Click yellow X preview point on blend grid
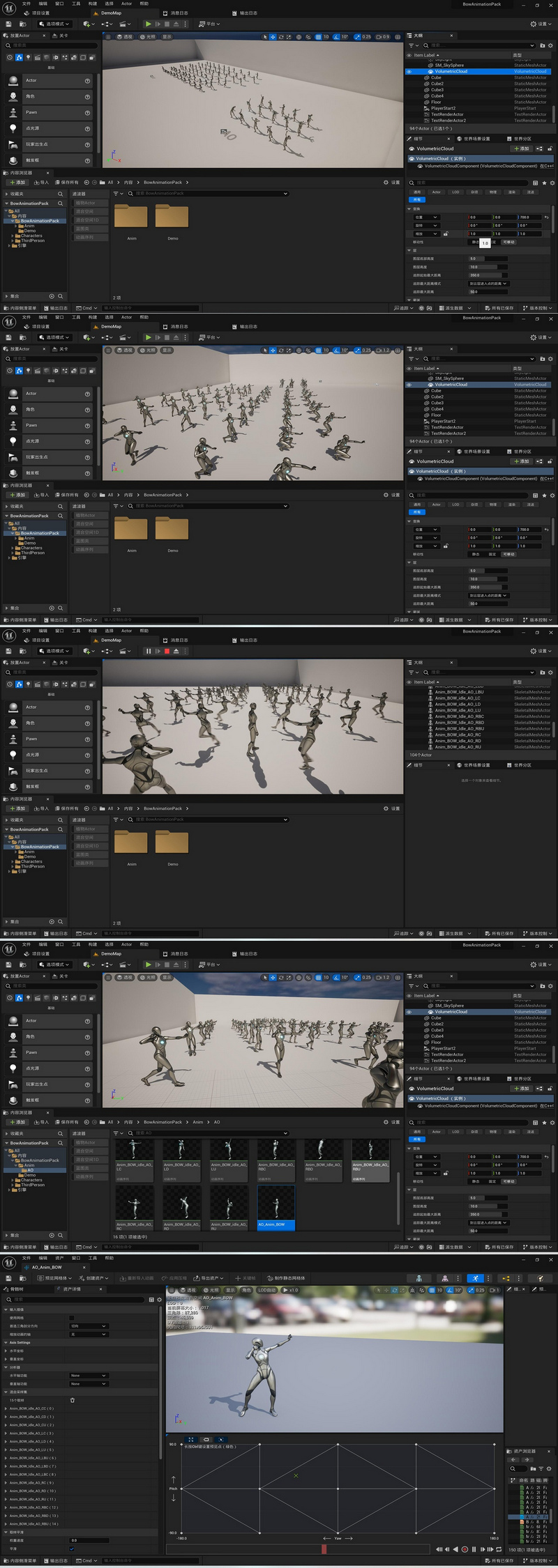Viewport: 558px width, 1568px height. click(x=296, y=1475)
